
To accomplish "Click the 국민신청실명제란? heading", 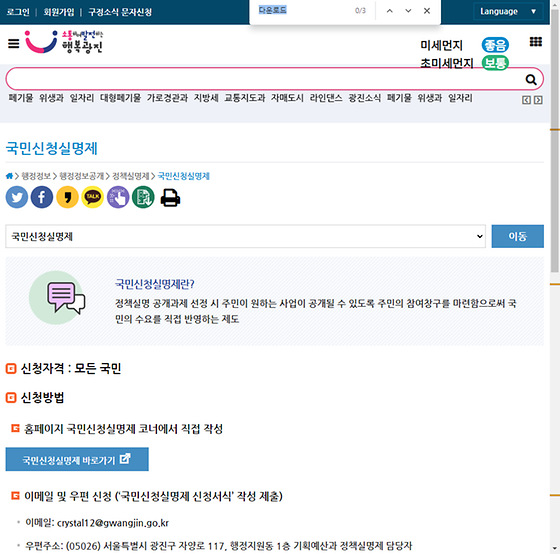I will (155, 284).
